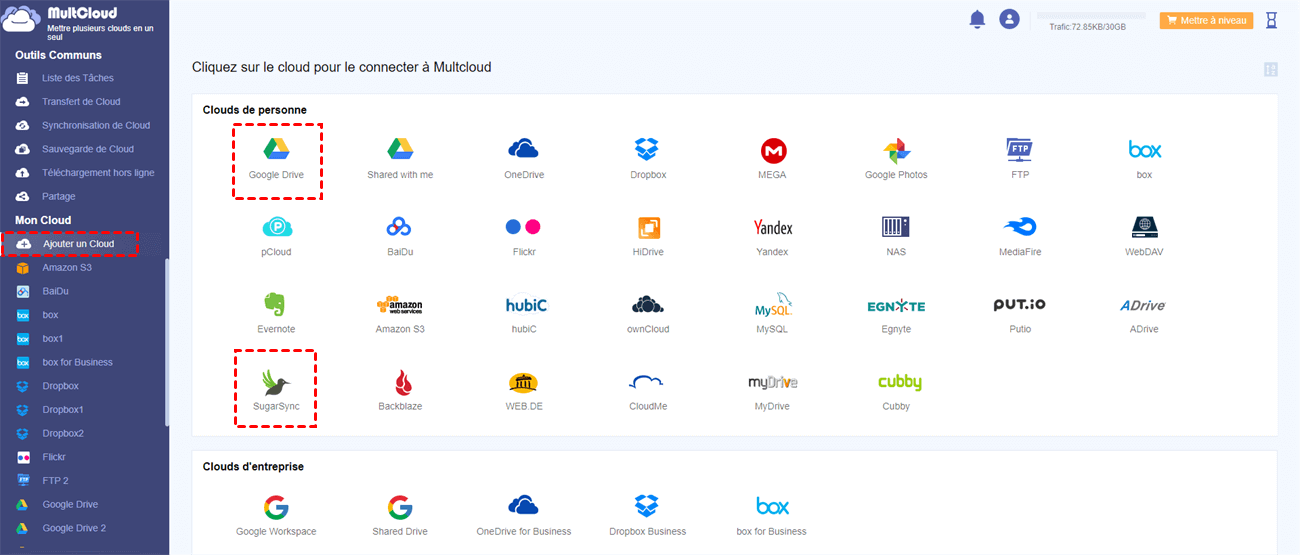This screenshot has width=1300, height=555.
Task: Connect the HiDrive cloud
Action: [648, 228]
